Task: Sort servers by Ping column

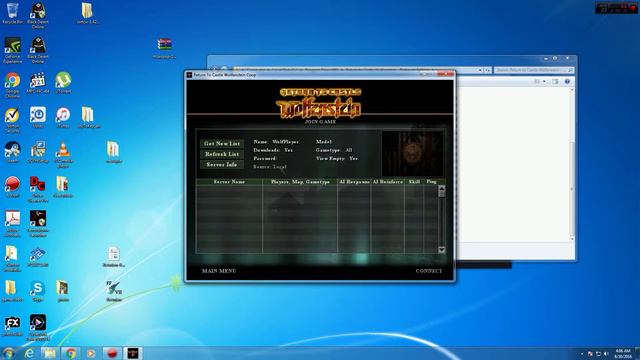Action: [x=431, y=182]
